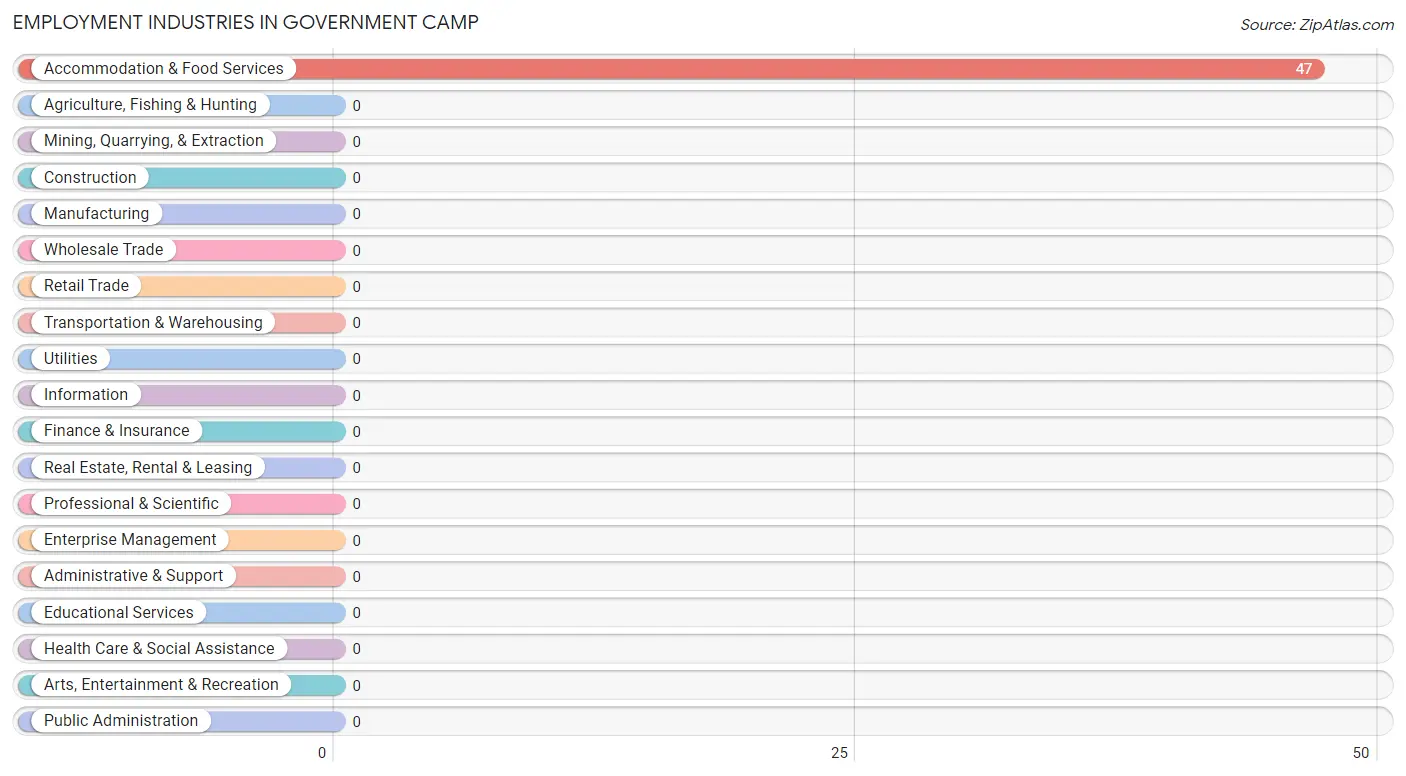
Task: Click the 0 value beside Information
Action: point(356,396)
